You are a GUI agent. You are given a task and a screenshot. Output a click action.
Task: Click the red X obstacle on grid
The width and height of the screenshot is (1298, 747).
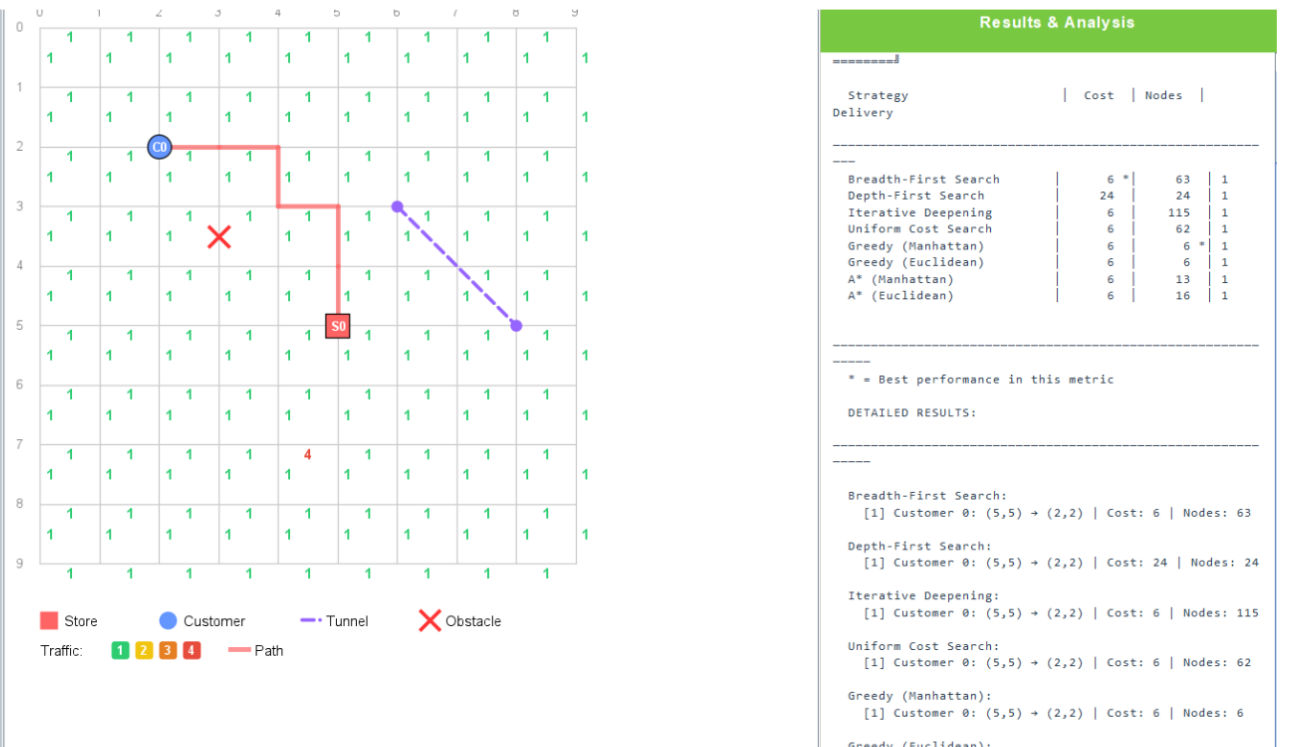coord(219,237)
